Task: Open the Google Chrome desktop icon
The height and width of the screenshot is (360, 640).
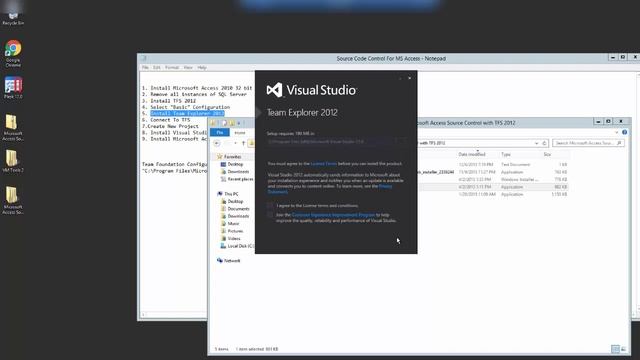Action: (x=13, y=53)
